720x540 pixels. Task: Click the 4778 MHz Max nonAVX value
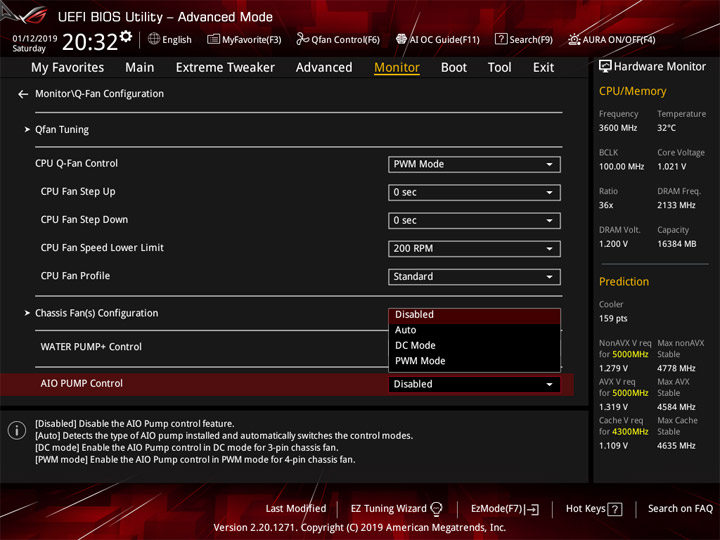676,368
